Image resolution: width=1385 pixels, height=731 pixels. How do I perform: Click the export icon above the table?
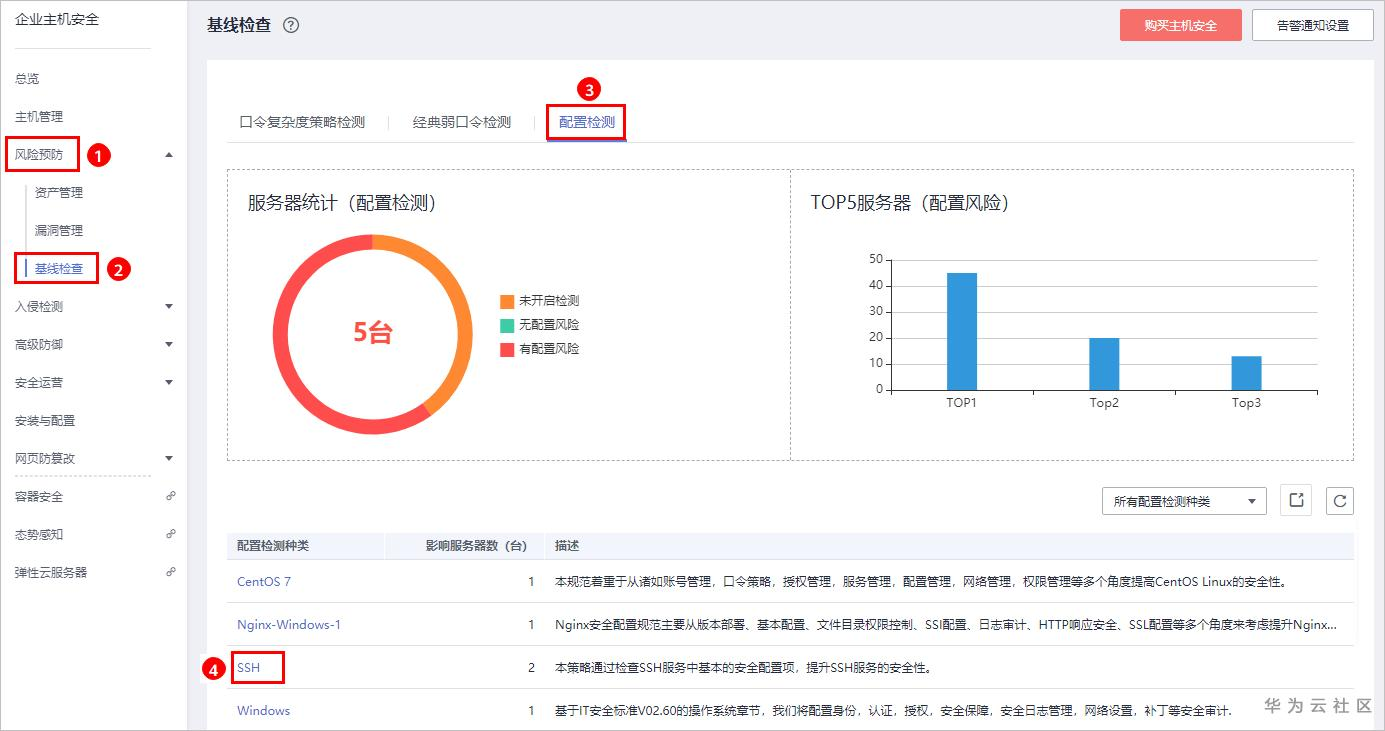[1296, 501]
